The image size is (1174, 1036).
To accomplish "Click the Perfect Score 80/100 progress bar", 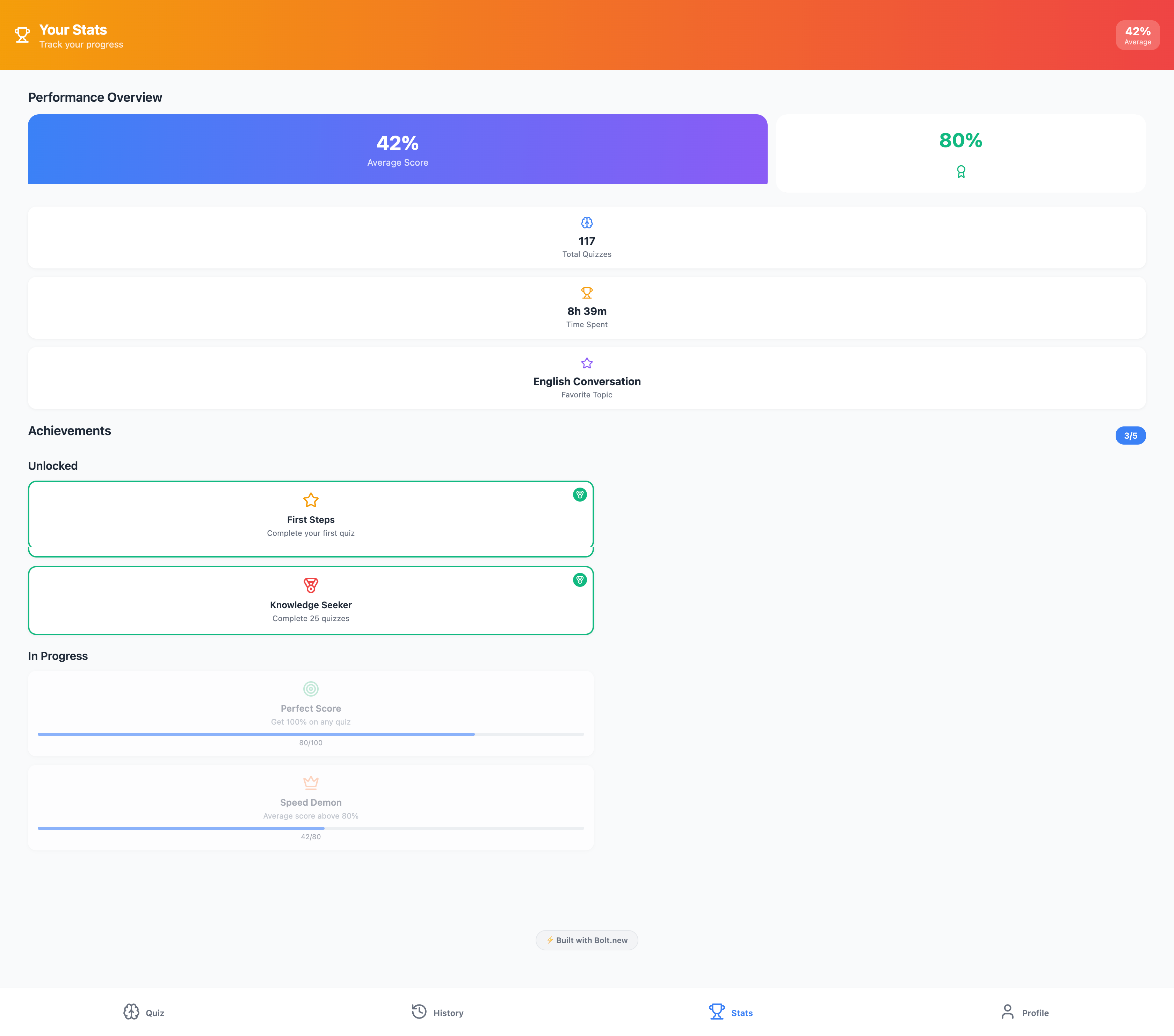I will pos(311,734).
